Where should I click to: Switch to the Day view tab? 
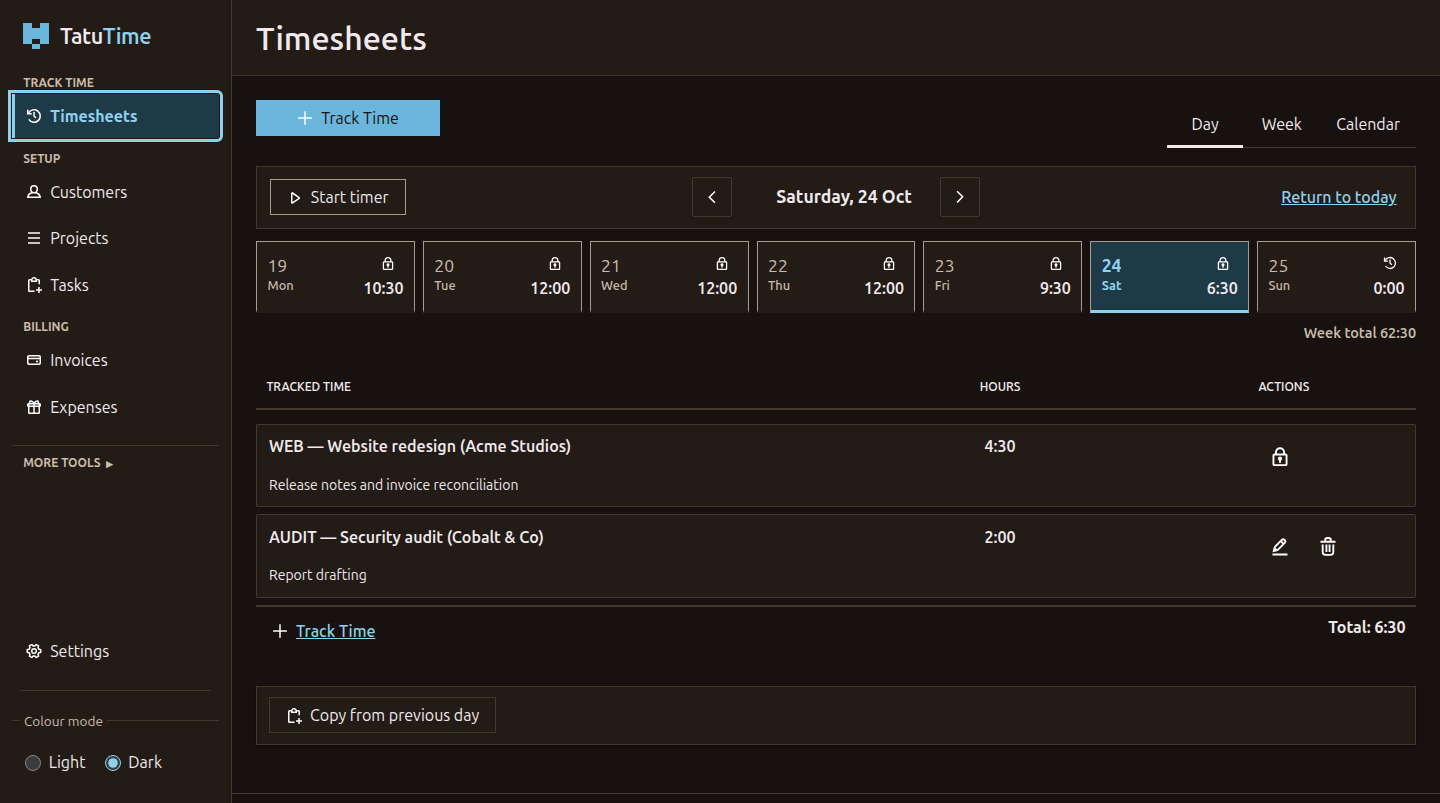(1205, 125)
